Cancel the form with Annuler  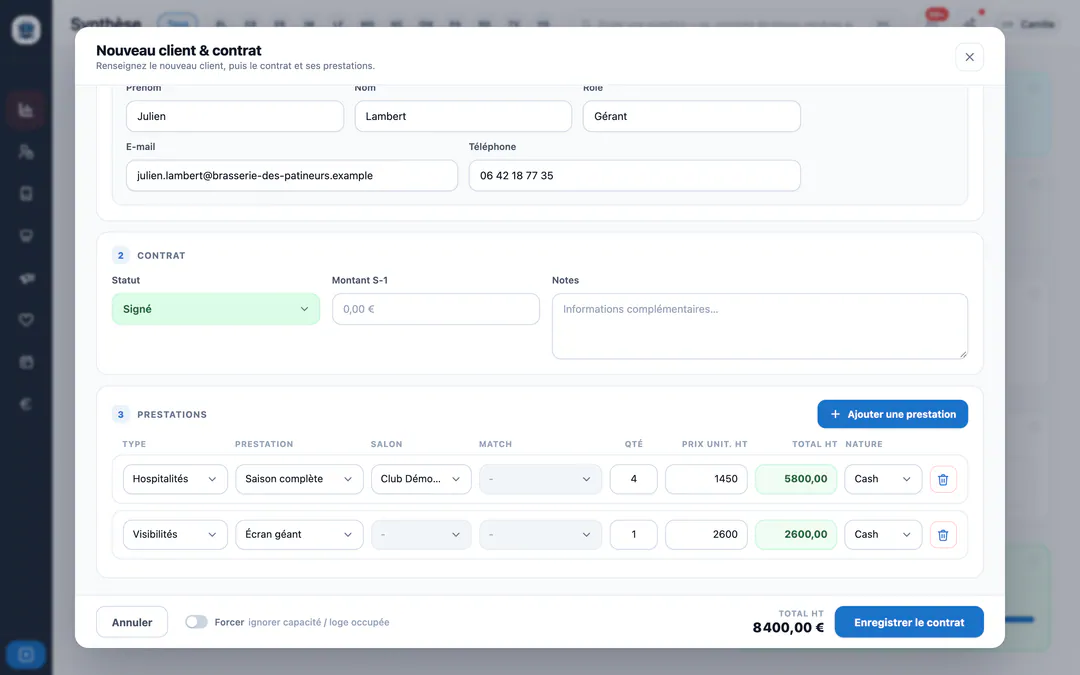pyautogui.click(x=132, y=622)
